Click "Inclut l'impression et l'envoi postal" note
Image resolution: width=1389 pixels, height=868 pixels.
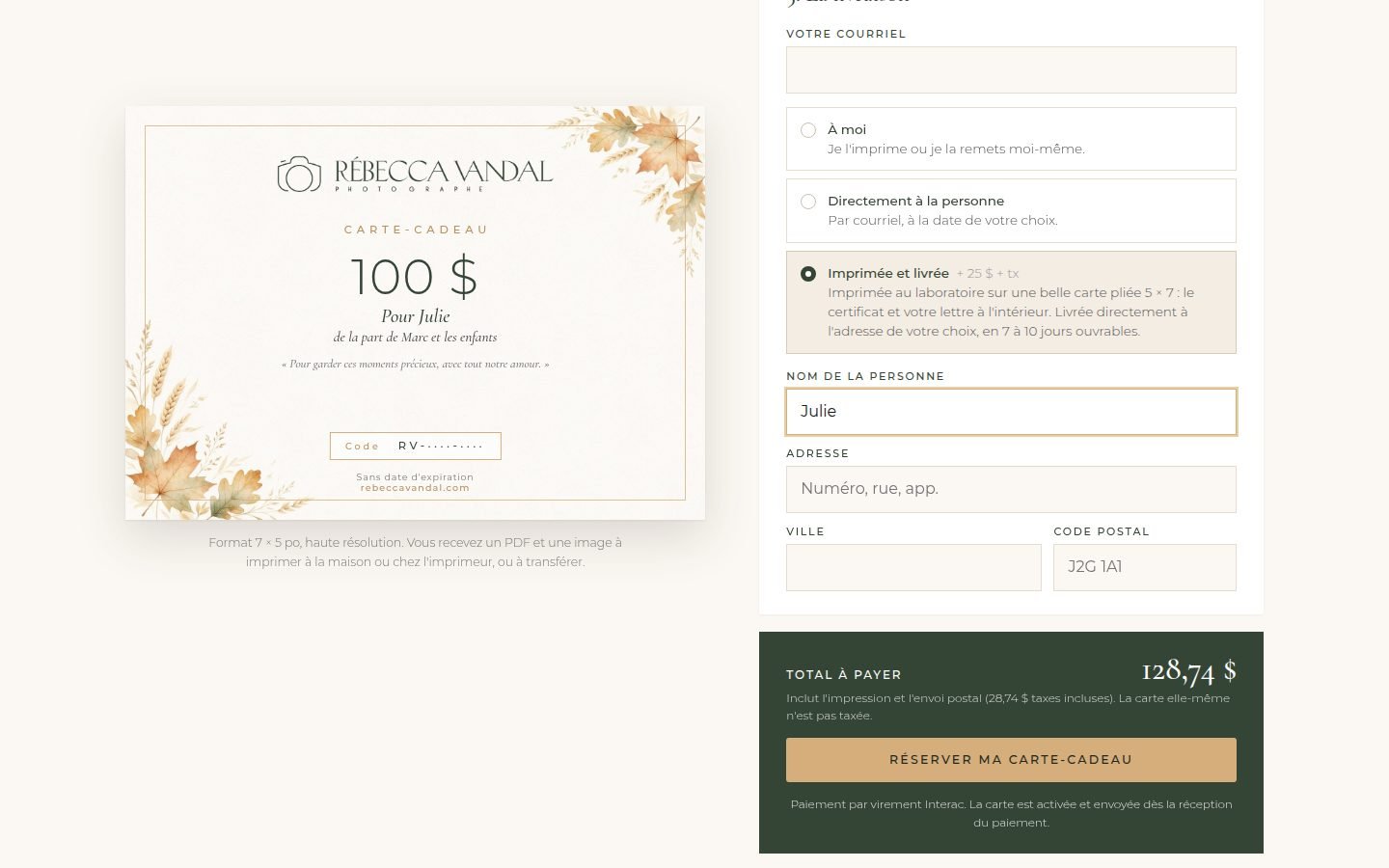point(1008,707)
